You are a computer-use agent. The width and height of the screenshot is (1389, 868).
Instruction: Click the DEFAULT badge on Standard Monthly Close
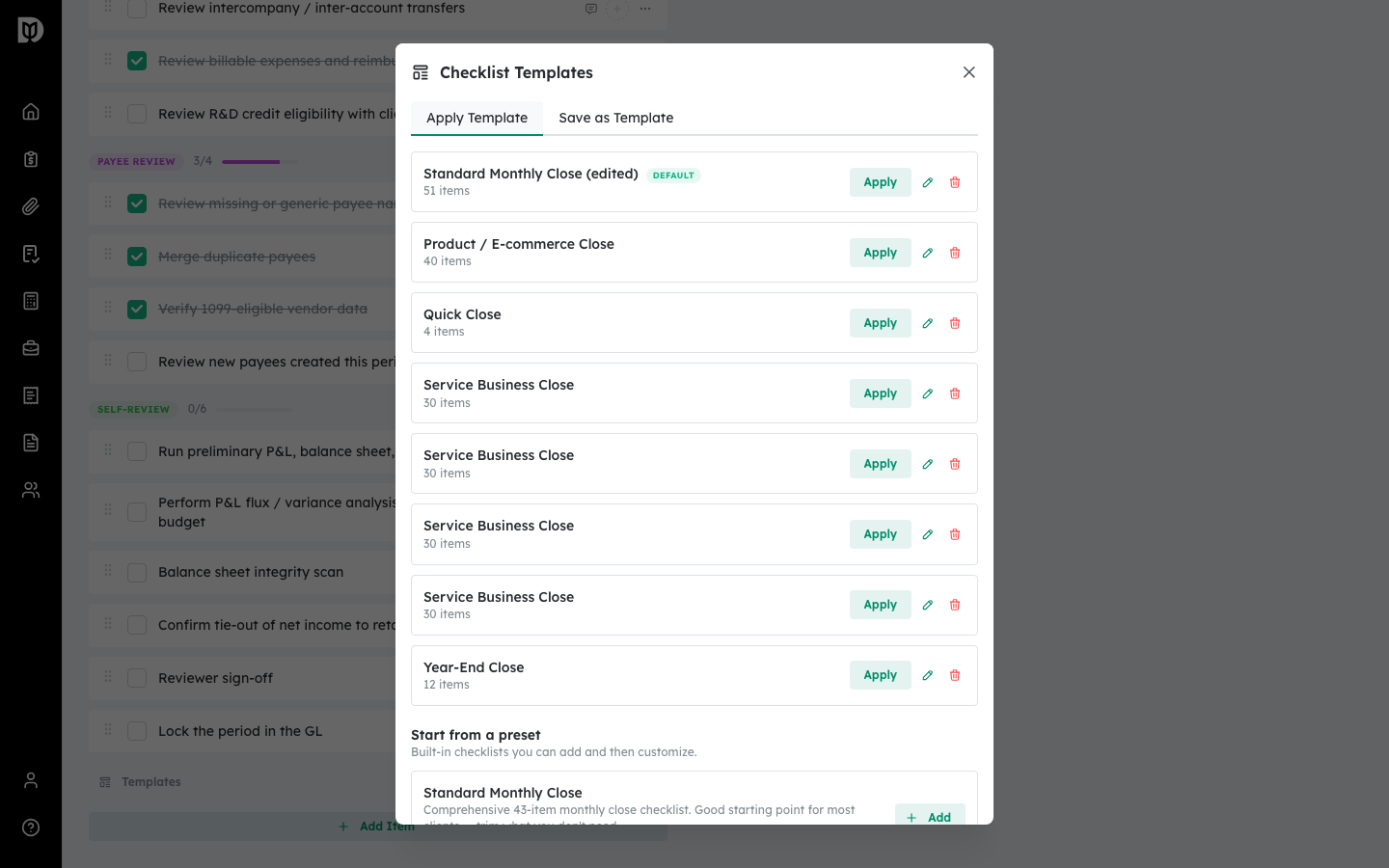coord(673,176)
